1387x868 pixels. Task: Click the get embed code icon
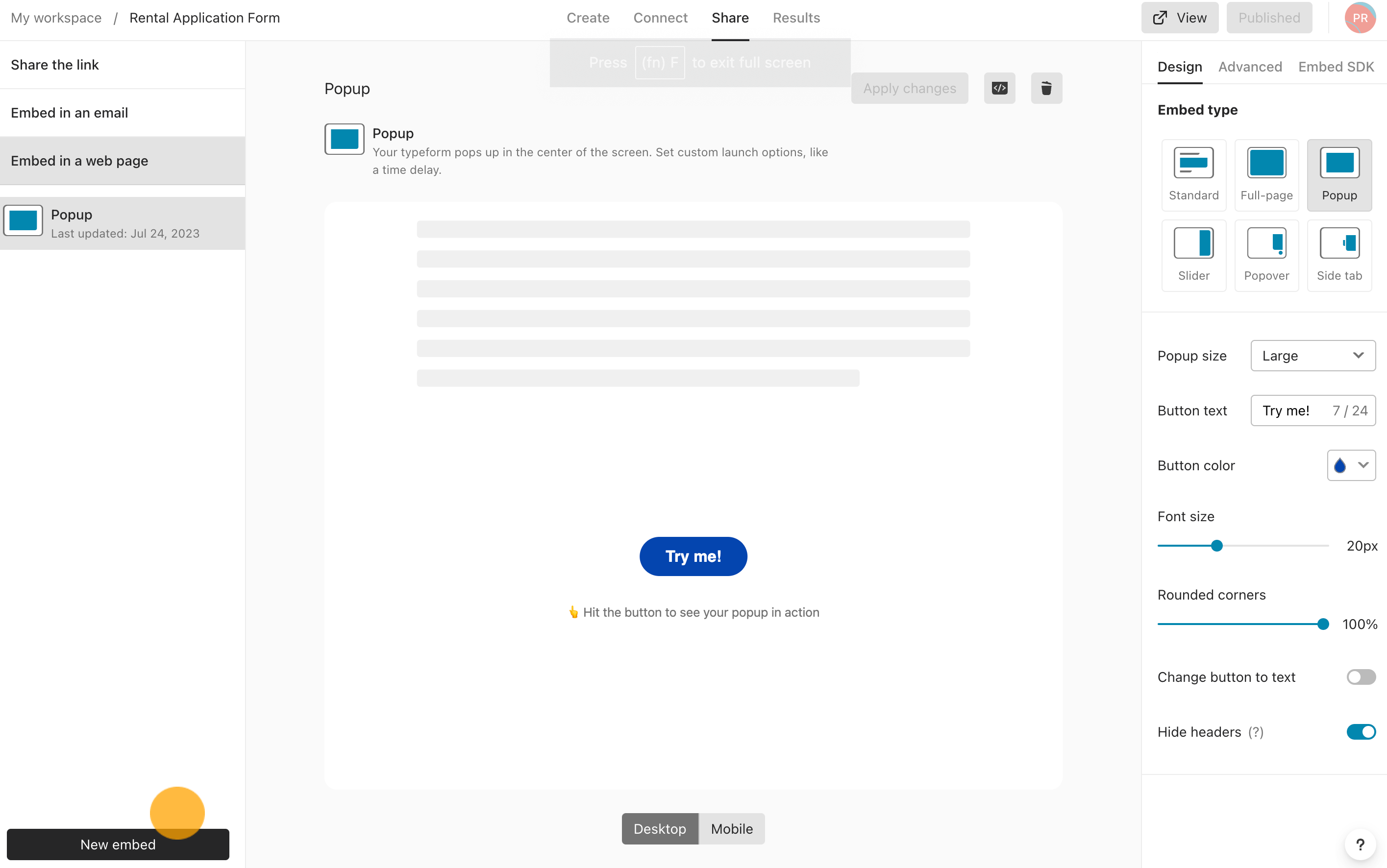coord(999,89)
